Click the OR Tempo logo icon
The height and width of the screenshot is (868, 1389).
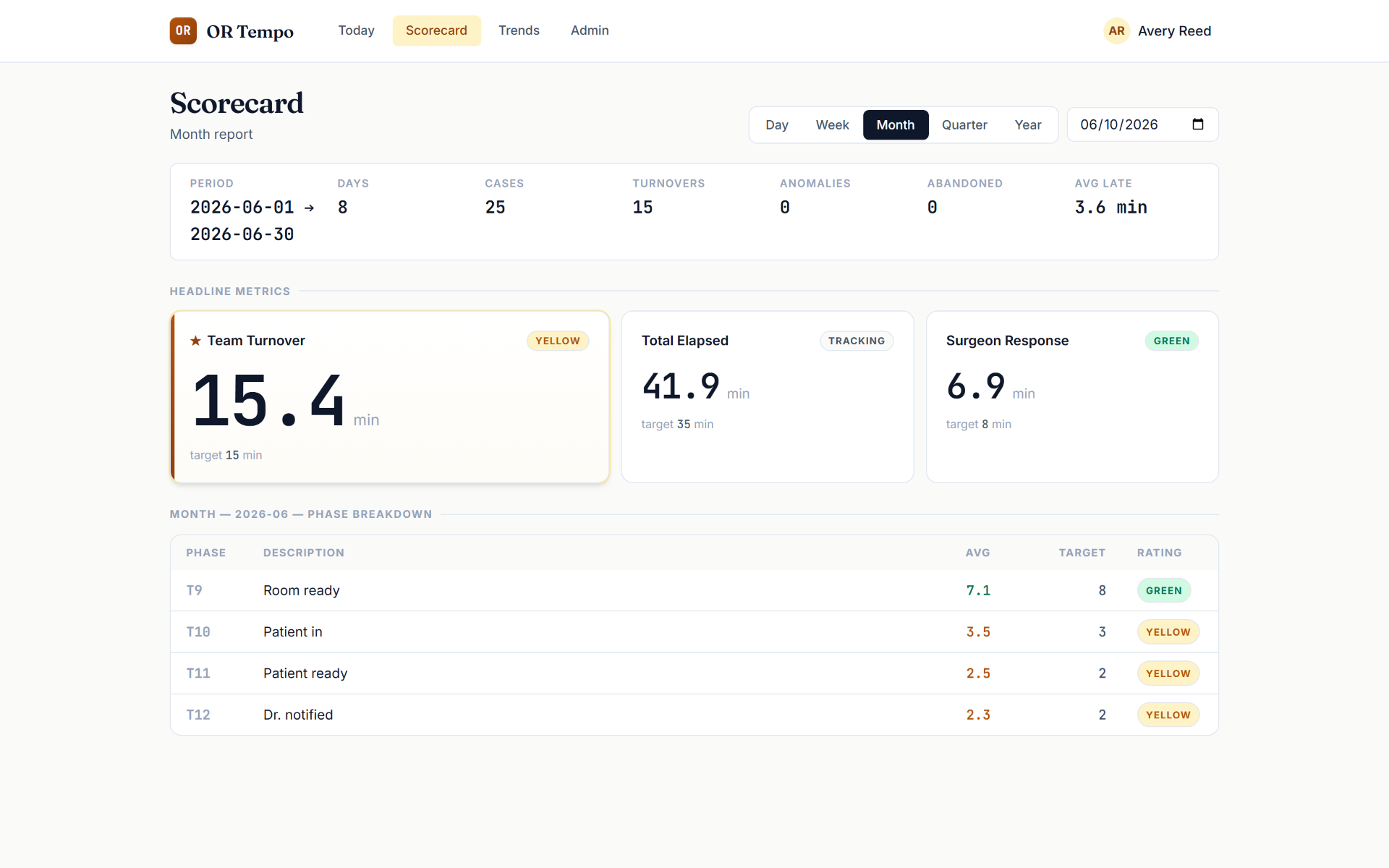click(x=183, y=31)
